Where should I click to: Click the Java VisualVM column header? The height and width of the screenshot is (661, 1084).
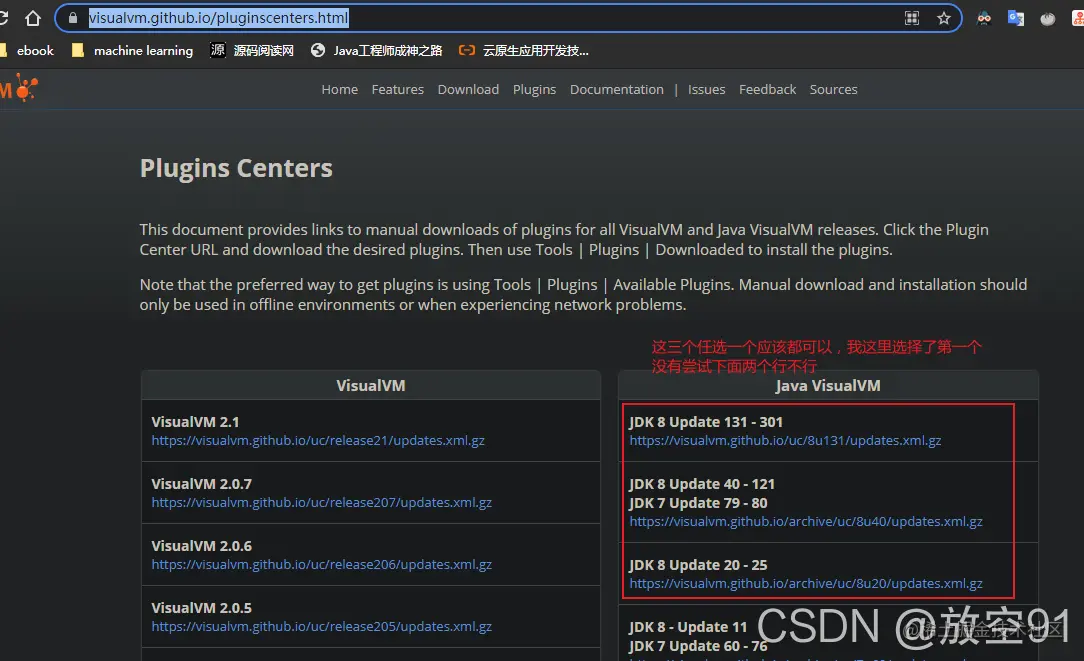[x=828, y=386]
